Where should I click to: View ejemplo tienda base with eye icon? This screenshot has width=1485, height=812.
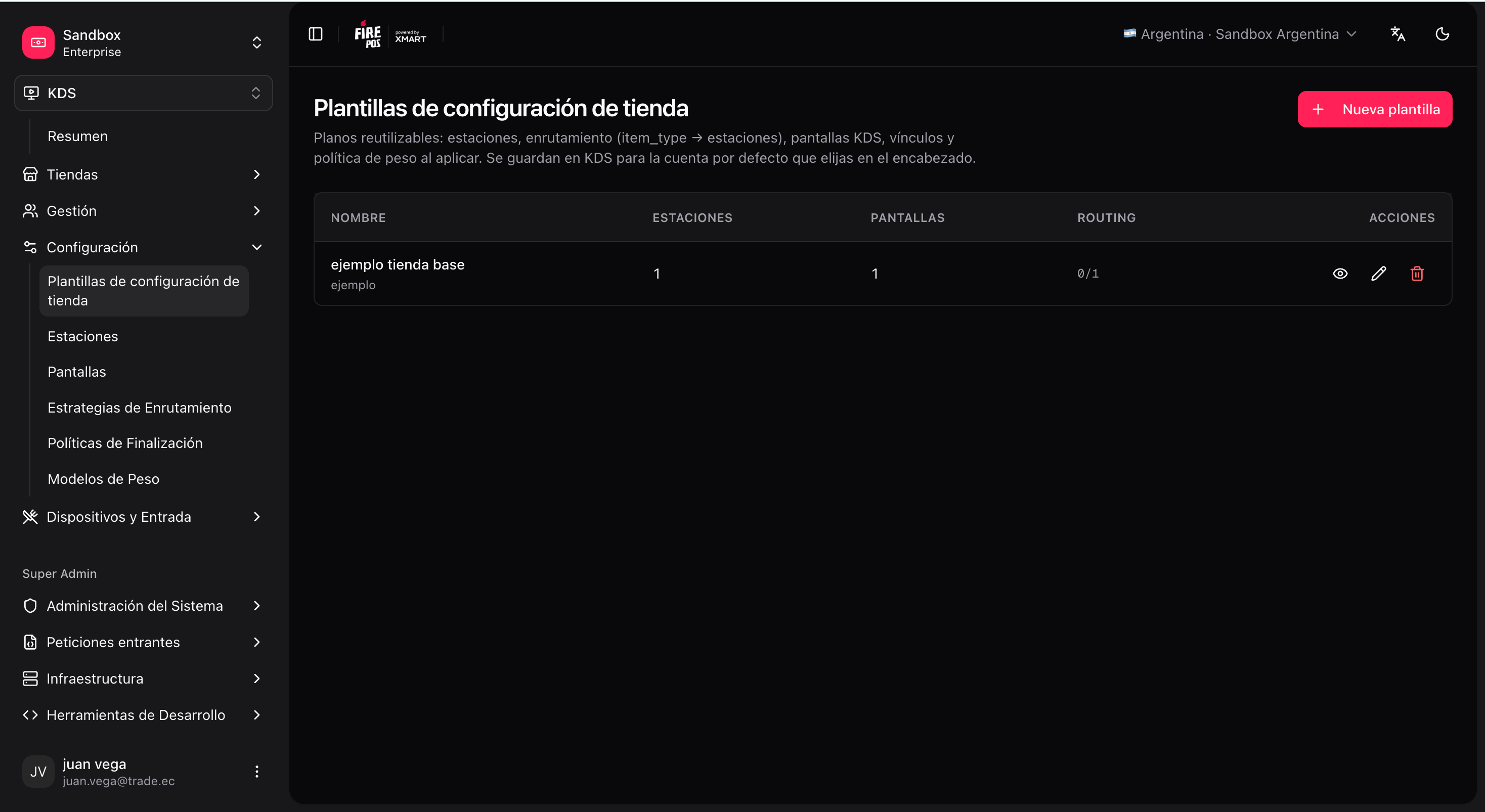point(1340,273)
